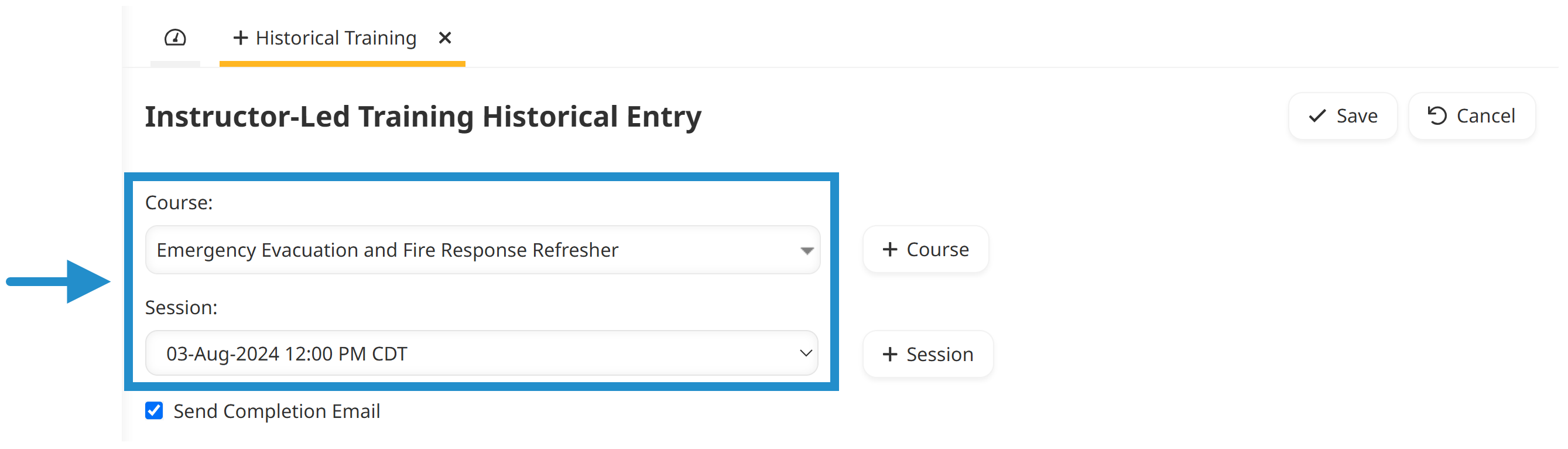Save the historical entry
The image size is (1568, 449).
(x=1342, y=115)
